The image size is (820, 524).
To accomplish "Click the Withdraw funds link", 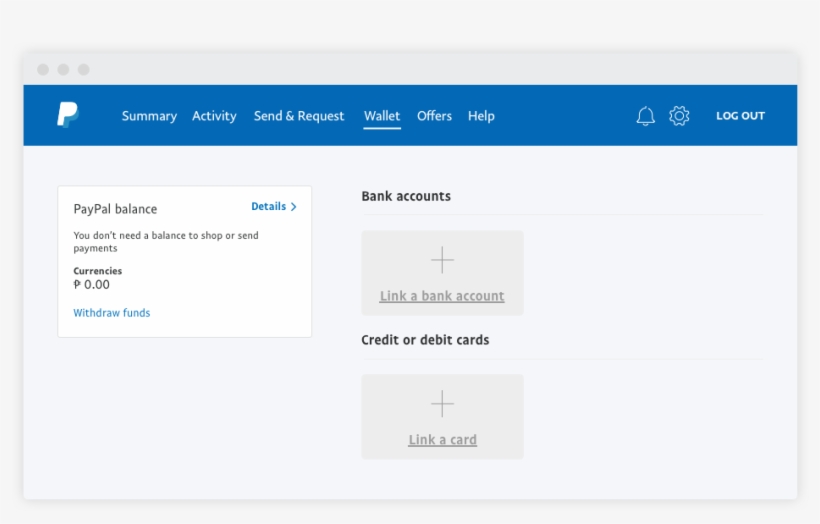I will point(111,313).
